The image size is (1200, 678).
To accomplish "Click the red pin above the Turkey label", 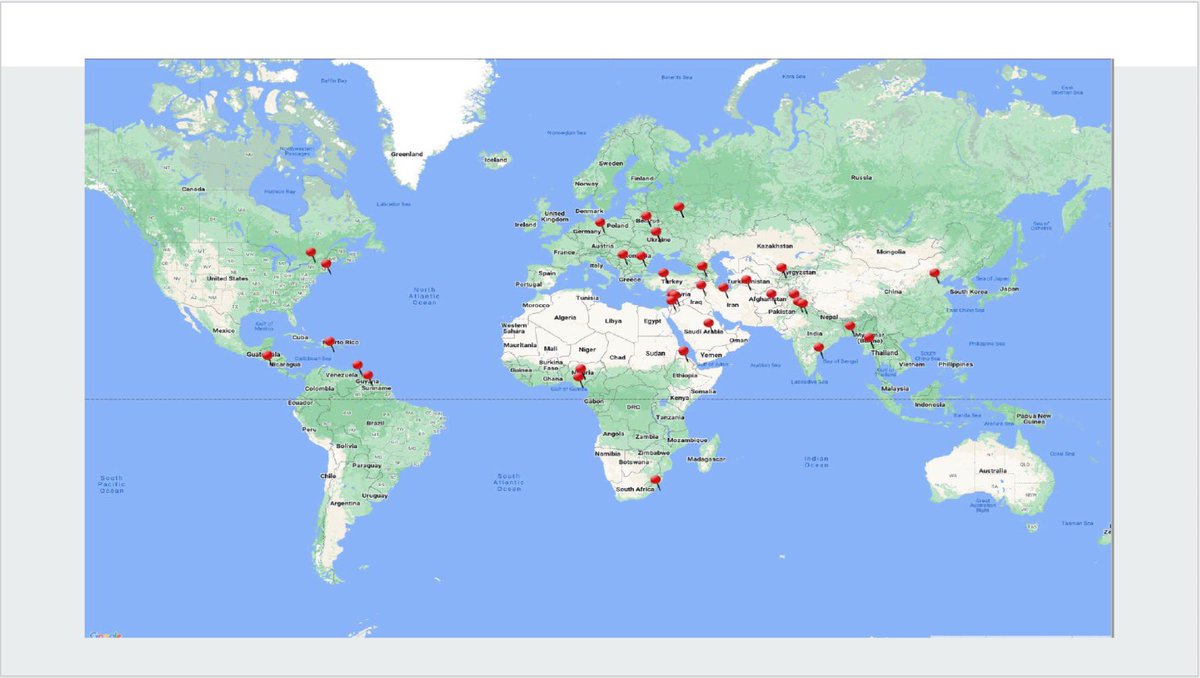I will 663,274.
